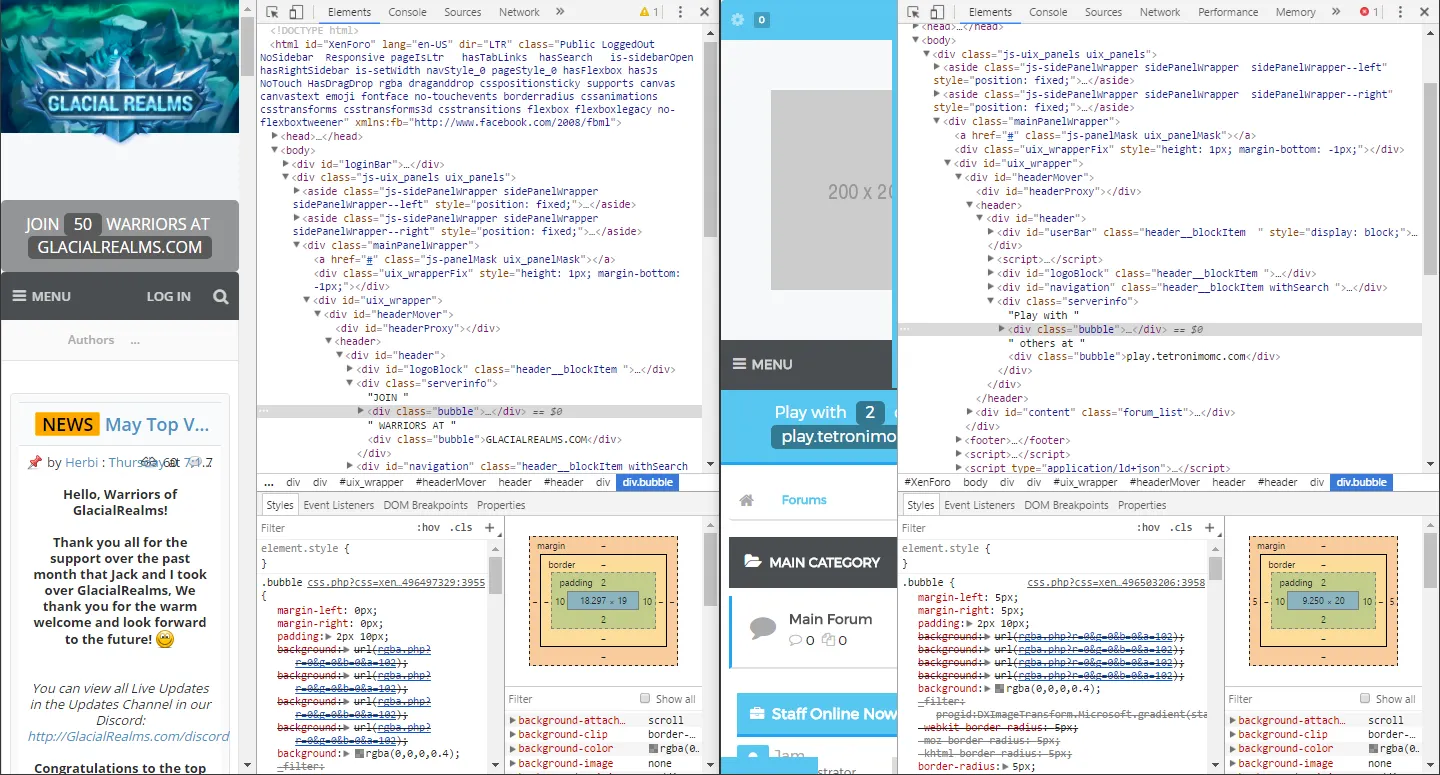The image size is (1440, 775).
Task: Open Properties tab in right DevTools
Action: [x=1142, y=506]
